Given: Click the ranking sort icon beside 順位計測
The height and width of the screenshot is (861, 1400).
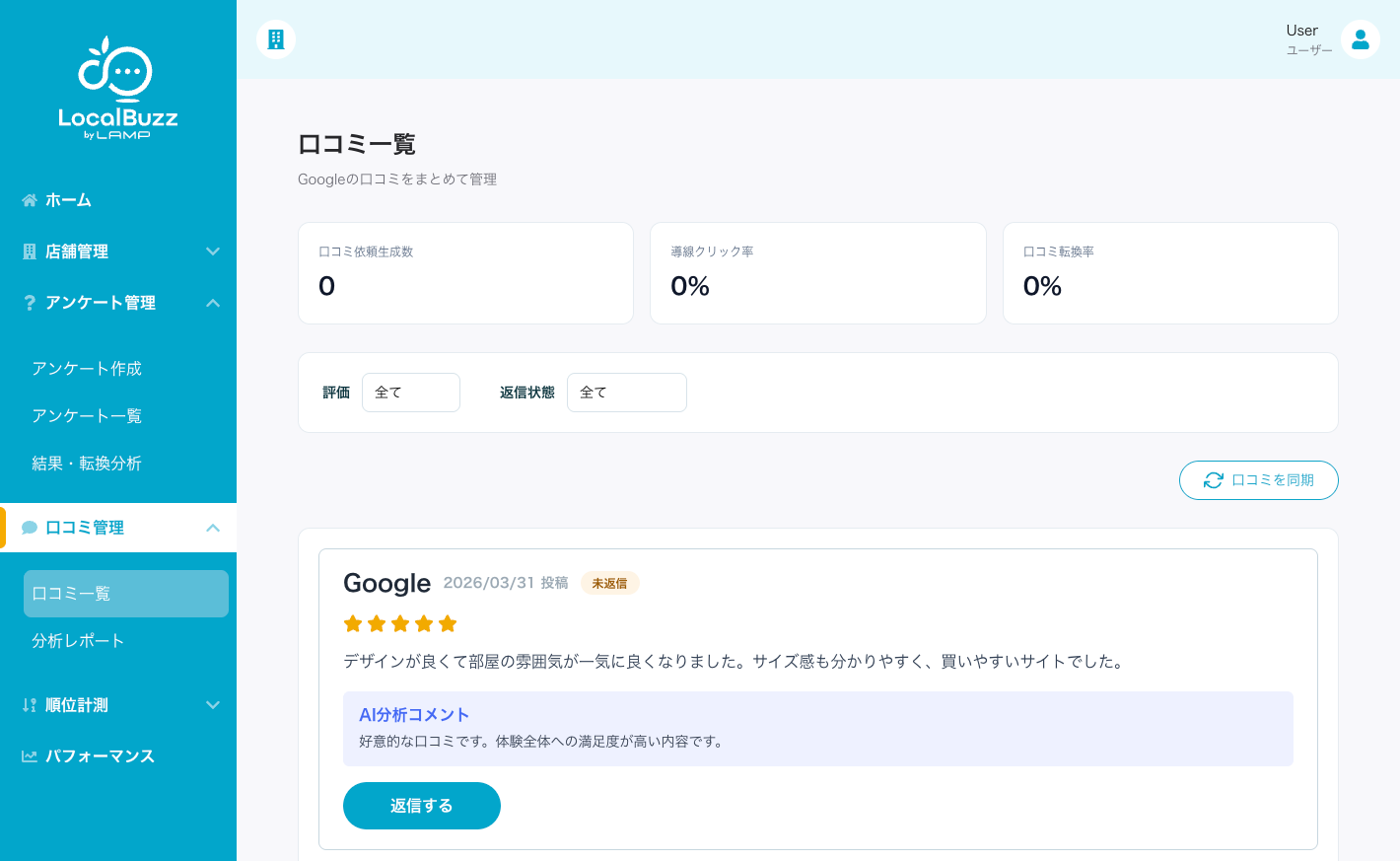Looking at the screenshot, I should click(30, 705).
